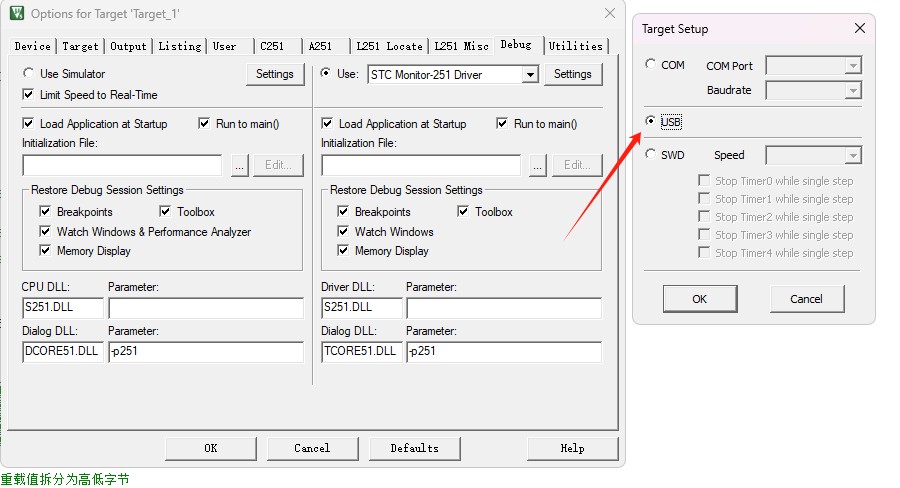Switch to L251 Misc tab
900x488 pixels.
point(461,47)
